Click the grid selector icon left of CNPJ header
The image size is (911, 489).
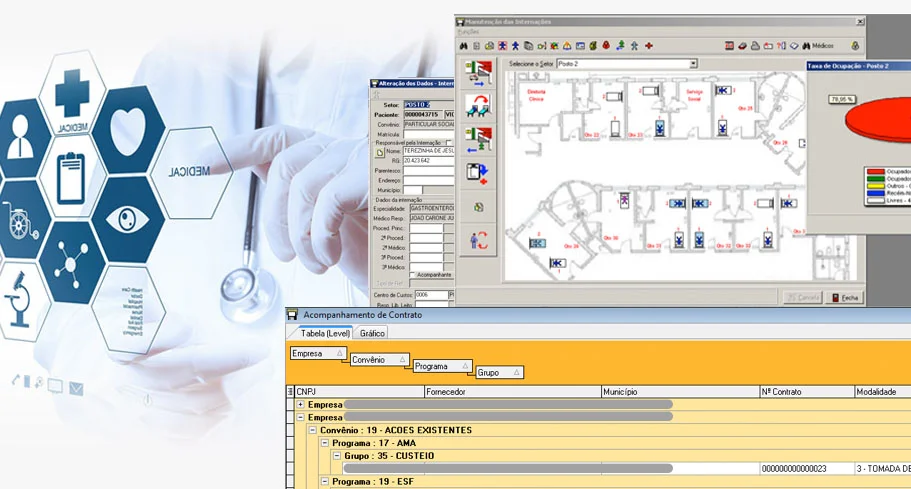click(x=290, y=392)
